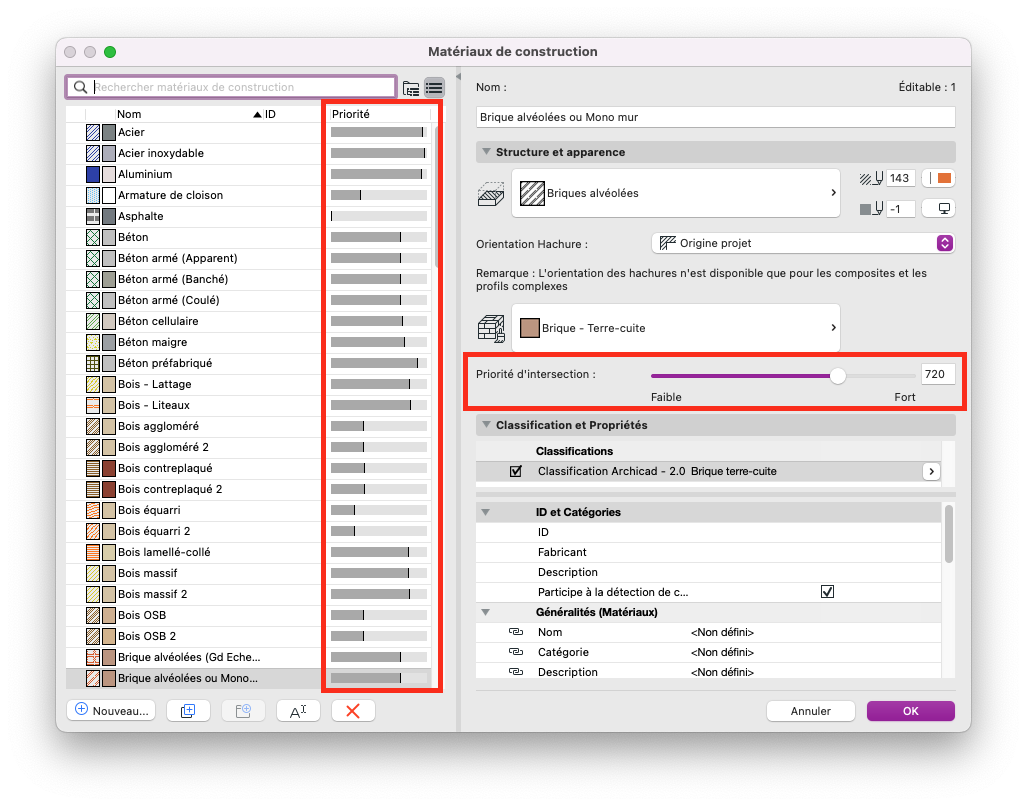The image size is (1027, 806).
Task: Switch to flat list view icon
Action: point(434,88)
